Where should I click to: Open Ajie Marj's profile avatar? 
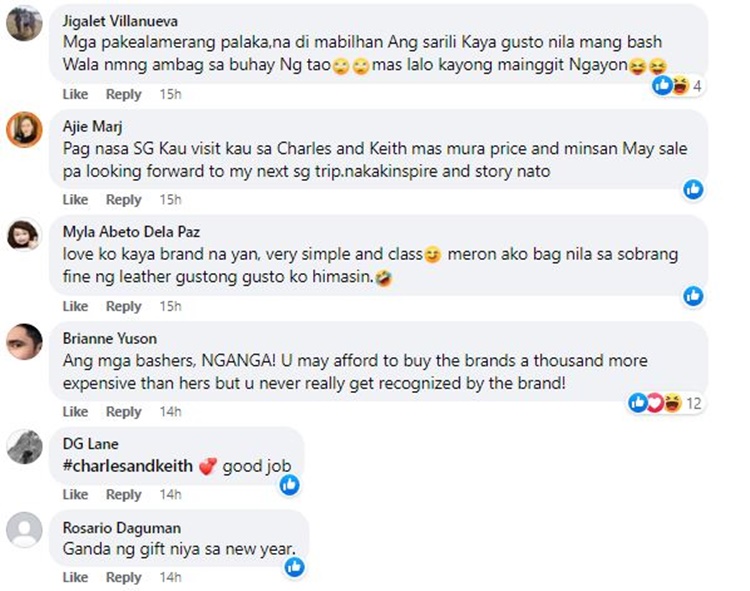click(24, 130)
